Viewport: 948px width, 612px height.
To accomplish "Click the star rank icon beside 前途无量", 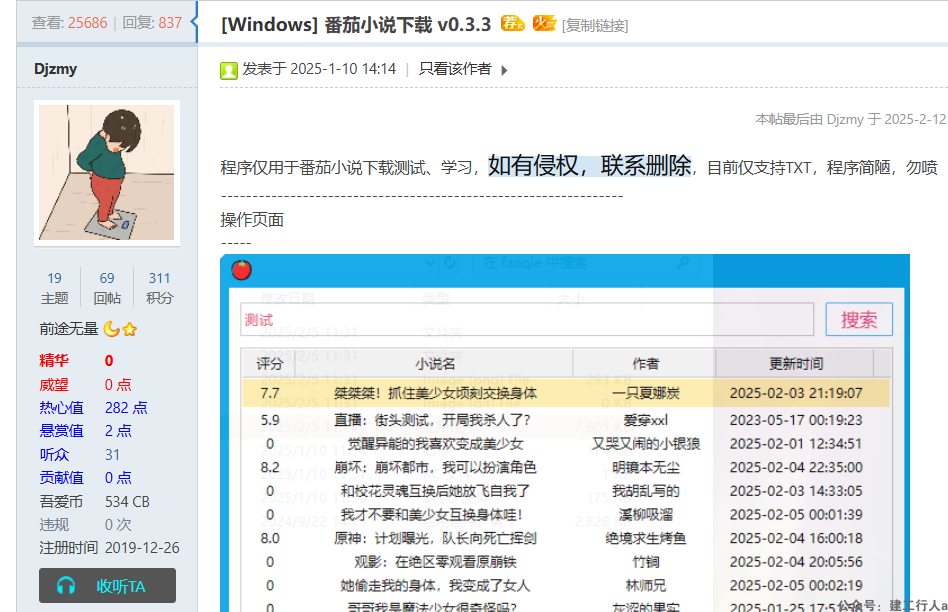I will click(129, 330).
